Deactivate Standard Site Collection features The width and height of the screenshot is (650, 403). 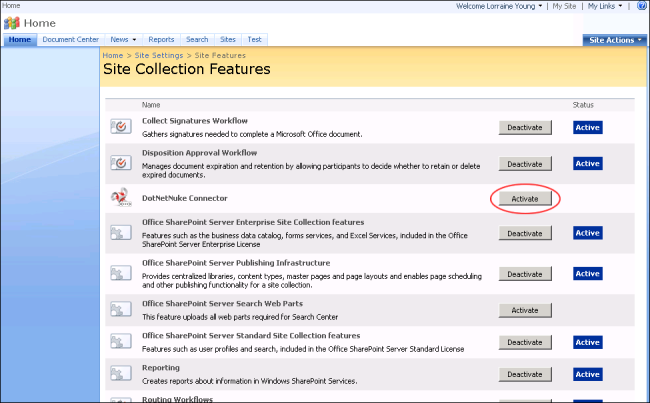(x=525, y=342)
